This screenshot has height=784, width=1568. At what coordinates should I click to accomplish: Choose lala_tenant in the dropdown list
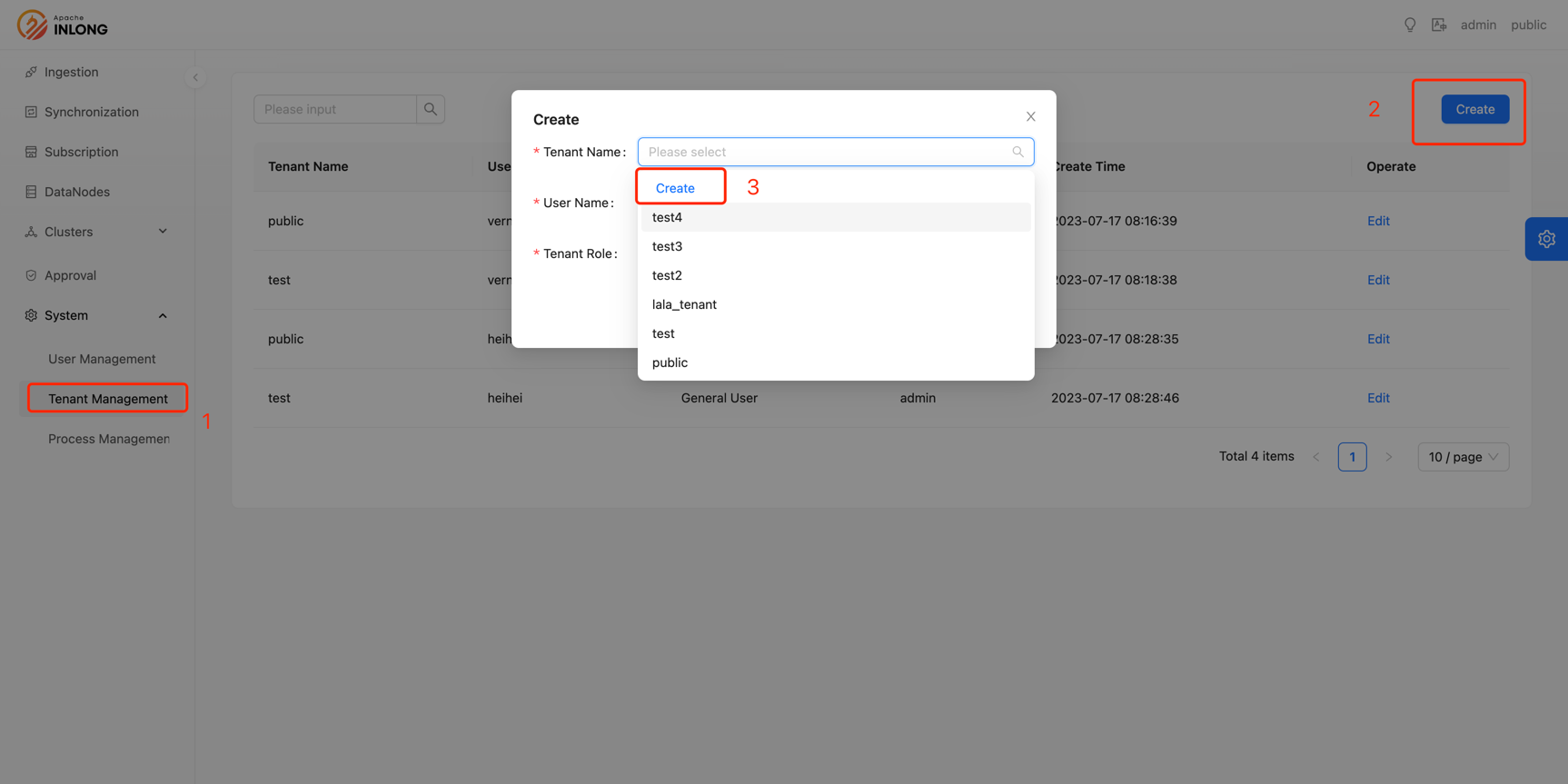[684, 304]
